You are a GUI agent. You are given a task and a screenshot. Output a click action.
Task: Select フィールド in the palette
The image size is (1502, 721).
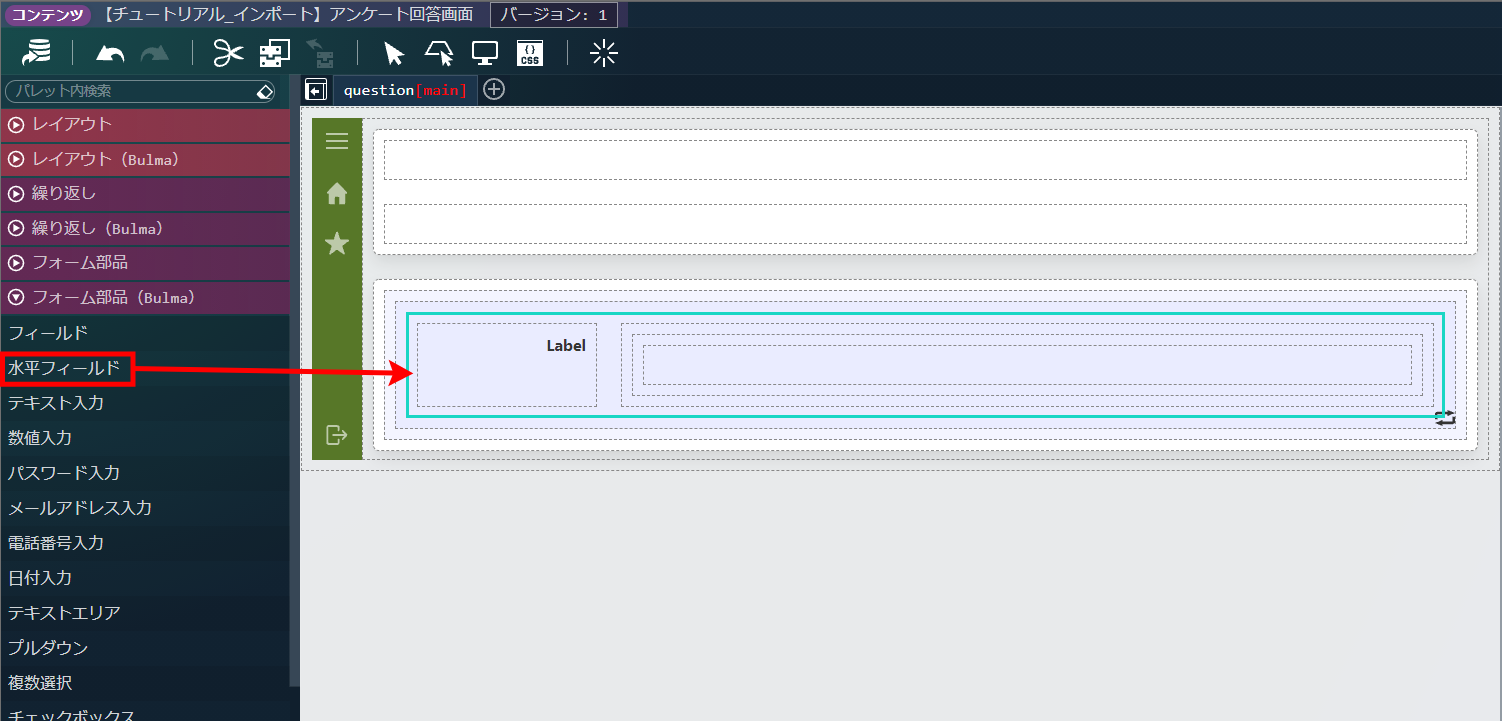tap(145, 333)
